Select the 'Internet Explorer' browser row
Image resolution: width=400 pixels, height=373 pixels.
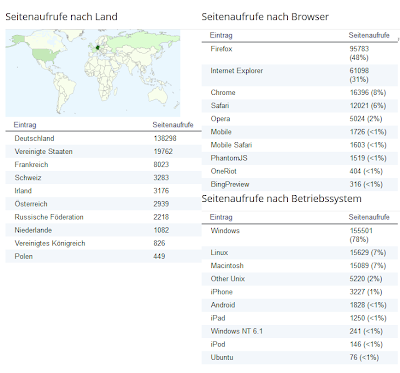[300, 75]
